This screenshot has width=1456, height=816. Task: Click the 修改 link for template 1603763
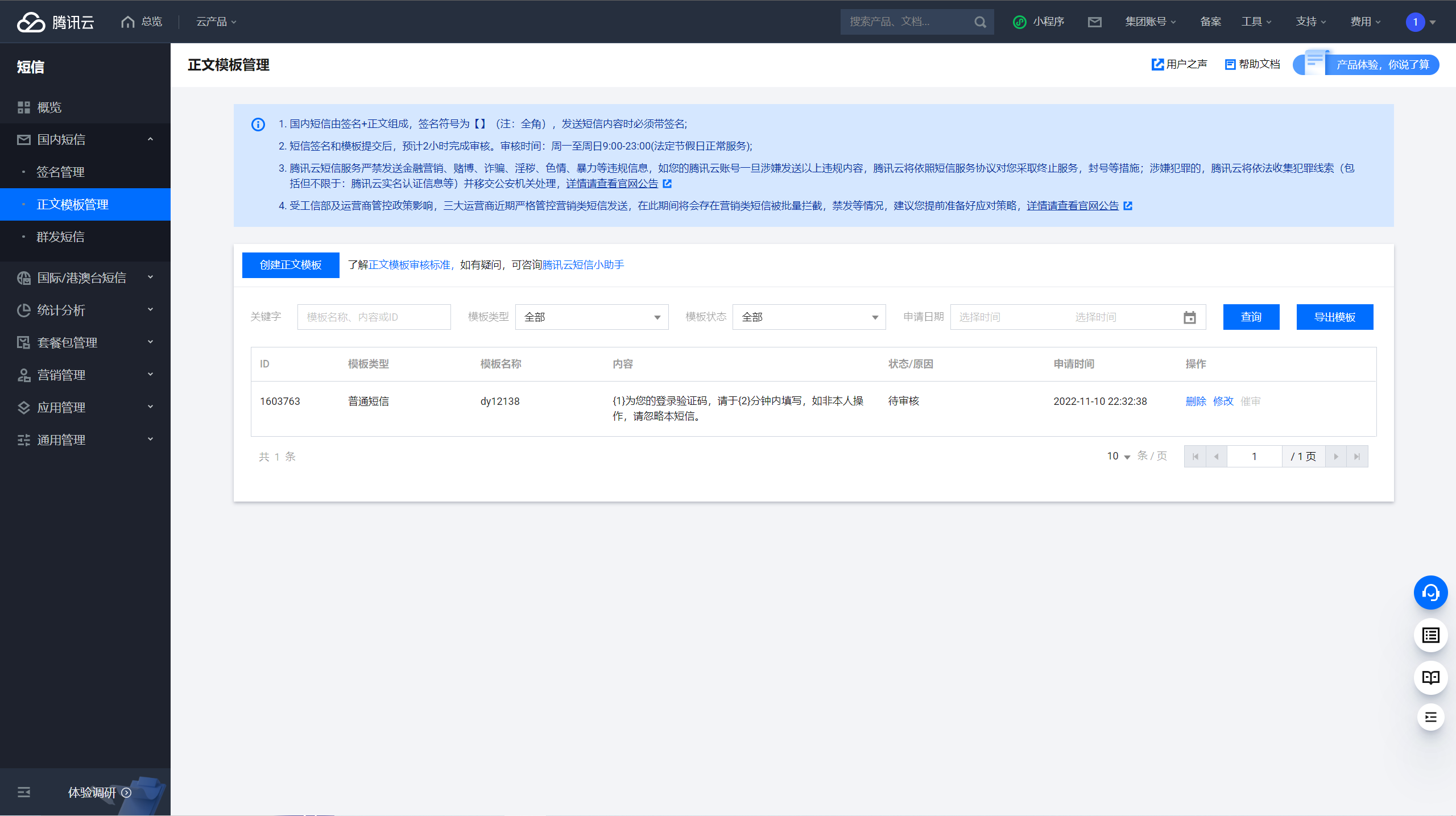tap(1223, 401)
